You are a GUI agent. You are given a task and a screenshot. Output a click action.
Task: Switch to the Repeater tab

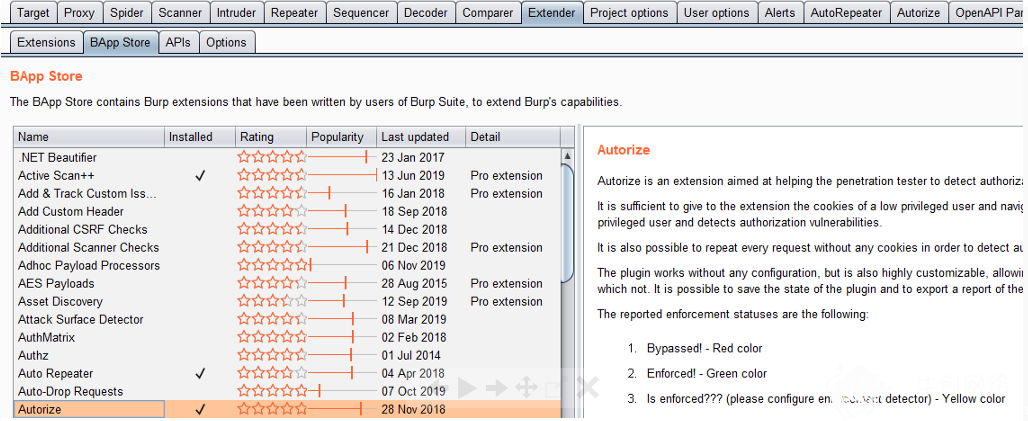point(294,12)
